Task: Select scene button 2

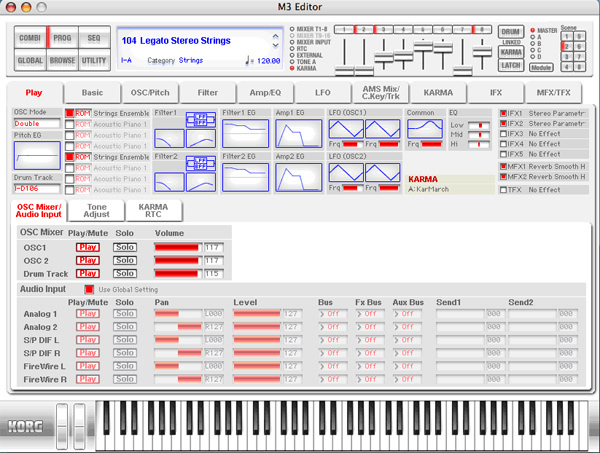Action: point(567,47)
